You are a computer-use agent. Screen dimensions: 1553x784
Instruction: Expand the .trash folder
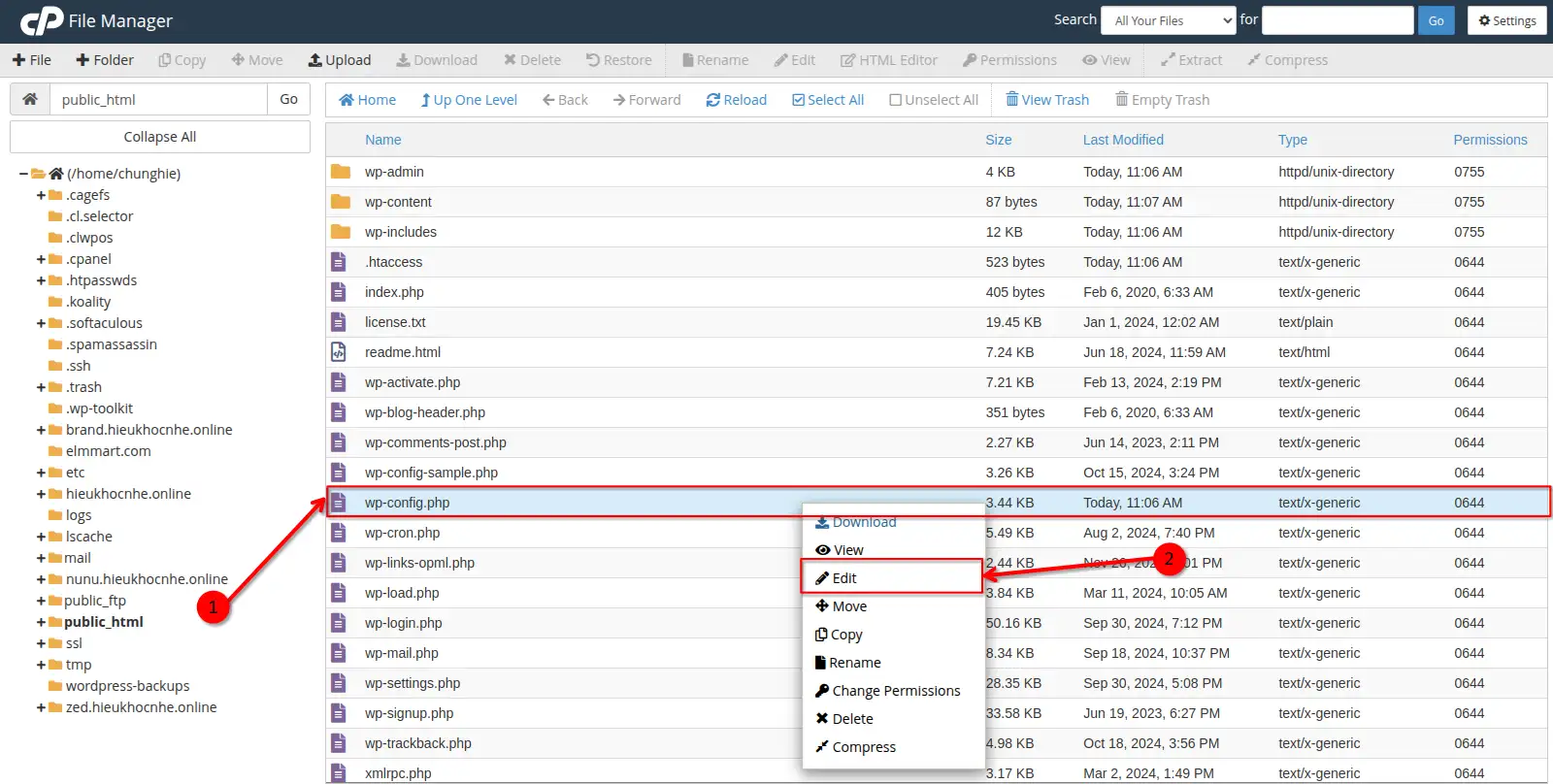click(41, 387)
